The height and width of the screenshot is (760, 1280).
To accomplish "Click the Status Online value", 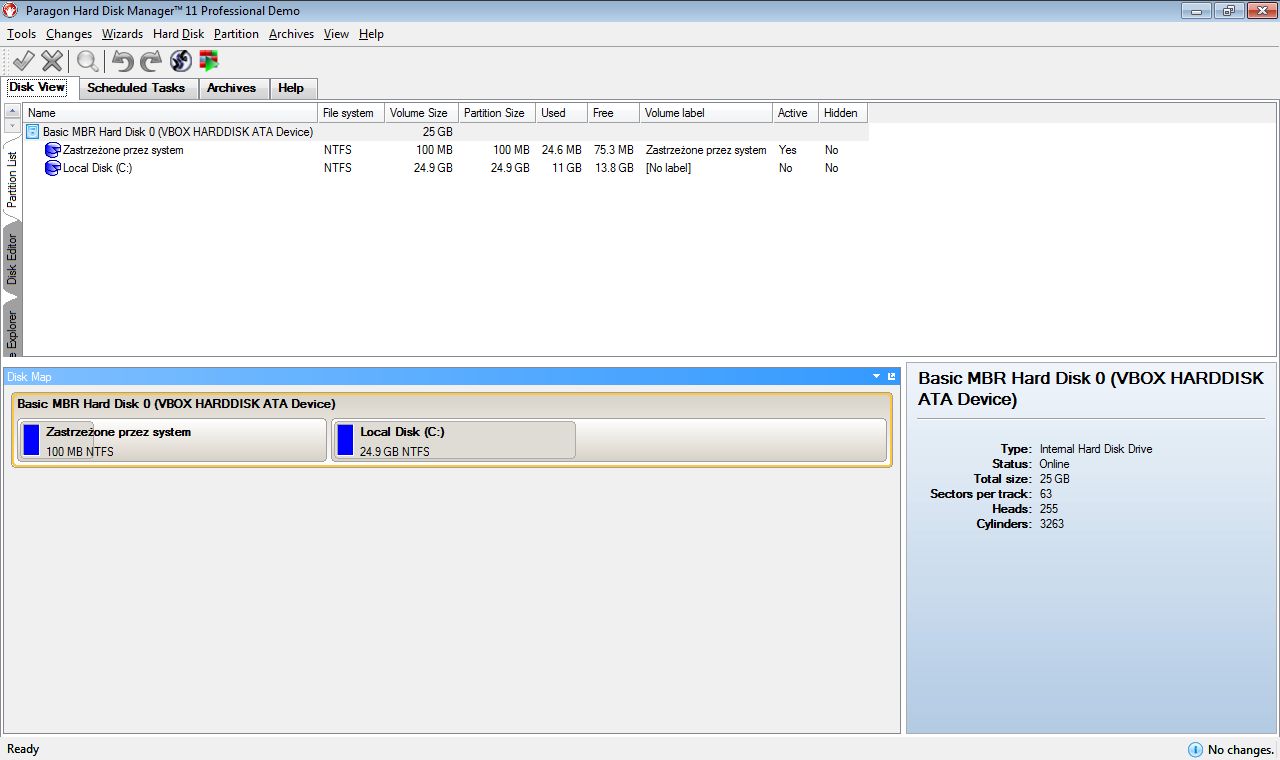I will pos(1054,464).
